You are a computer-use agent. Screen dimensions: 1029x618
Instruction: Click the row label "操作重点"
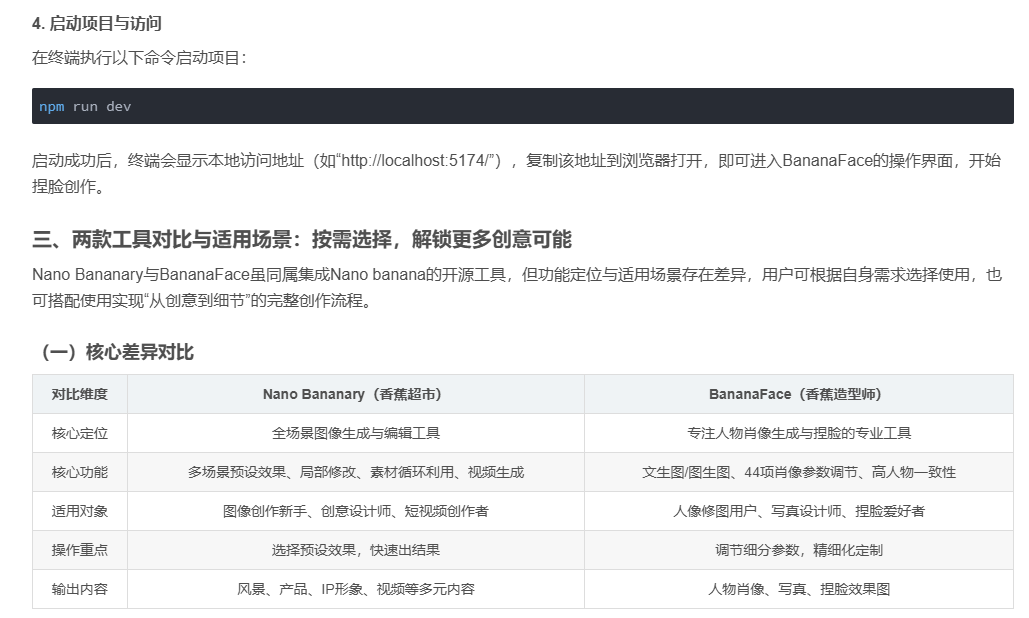(x=79, y=550)
